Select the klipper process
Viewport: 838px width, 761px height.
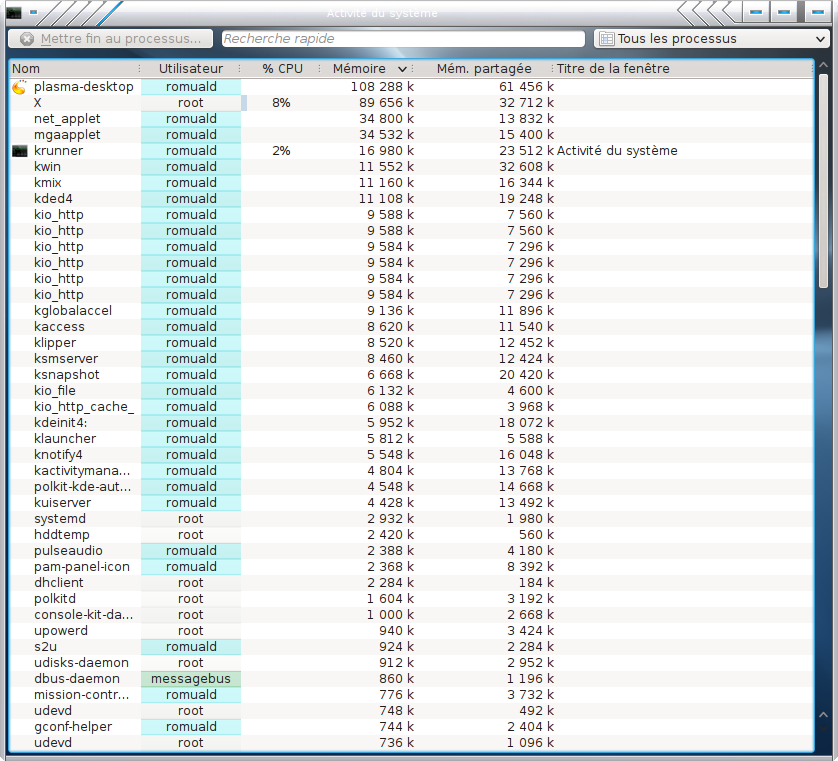(x=55, y=343)
